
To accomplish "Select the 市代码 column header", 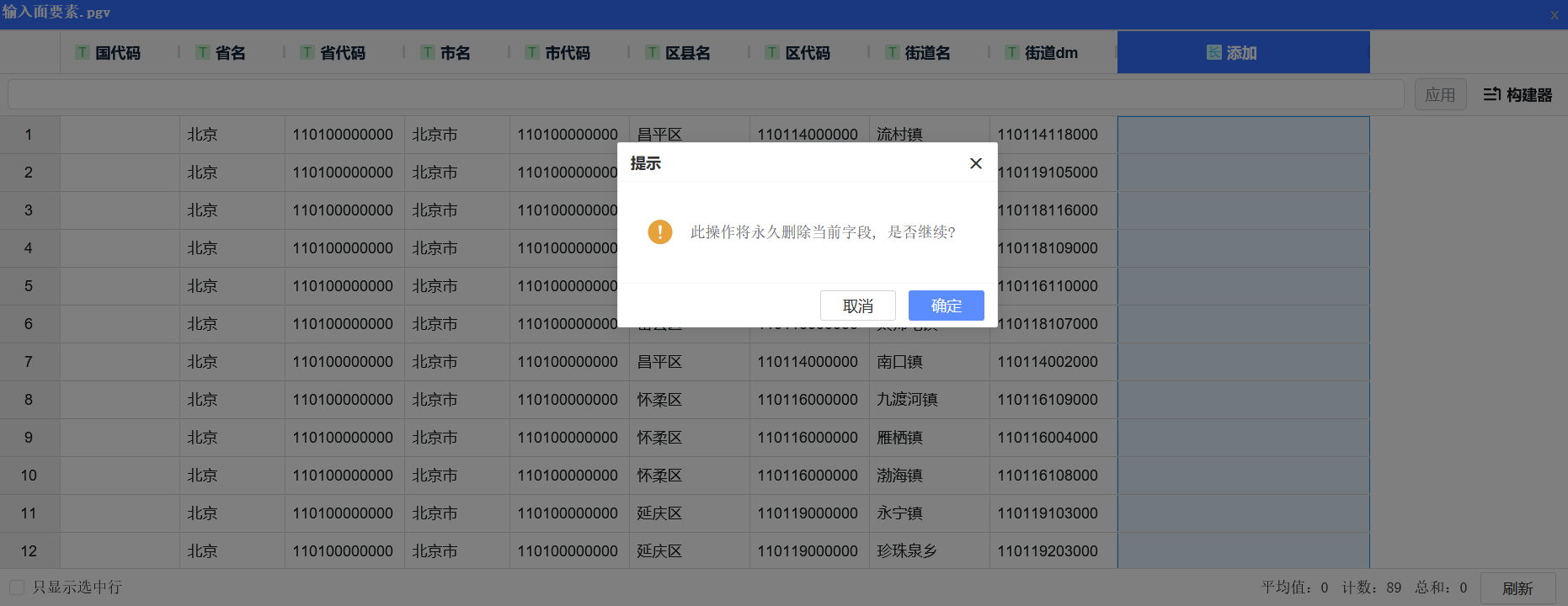I will 567,53.
